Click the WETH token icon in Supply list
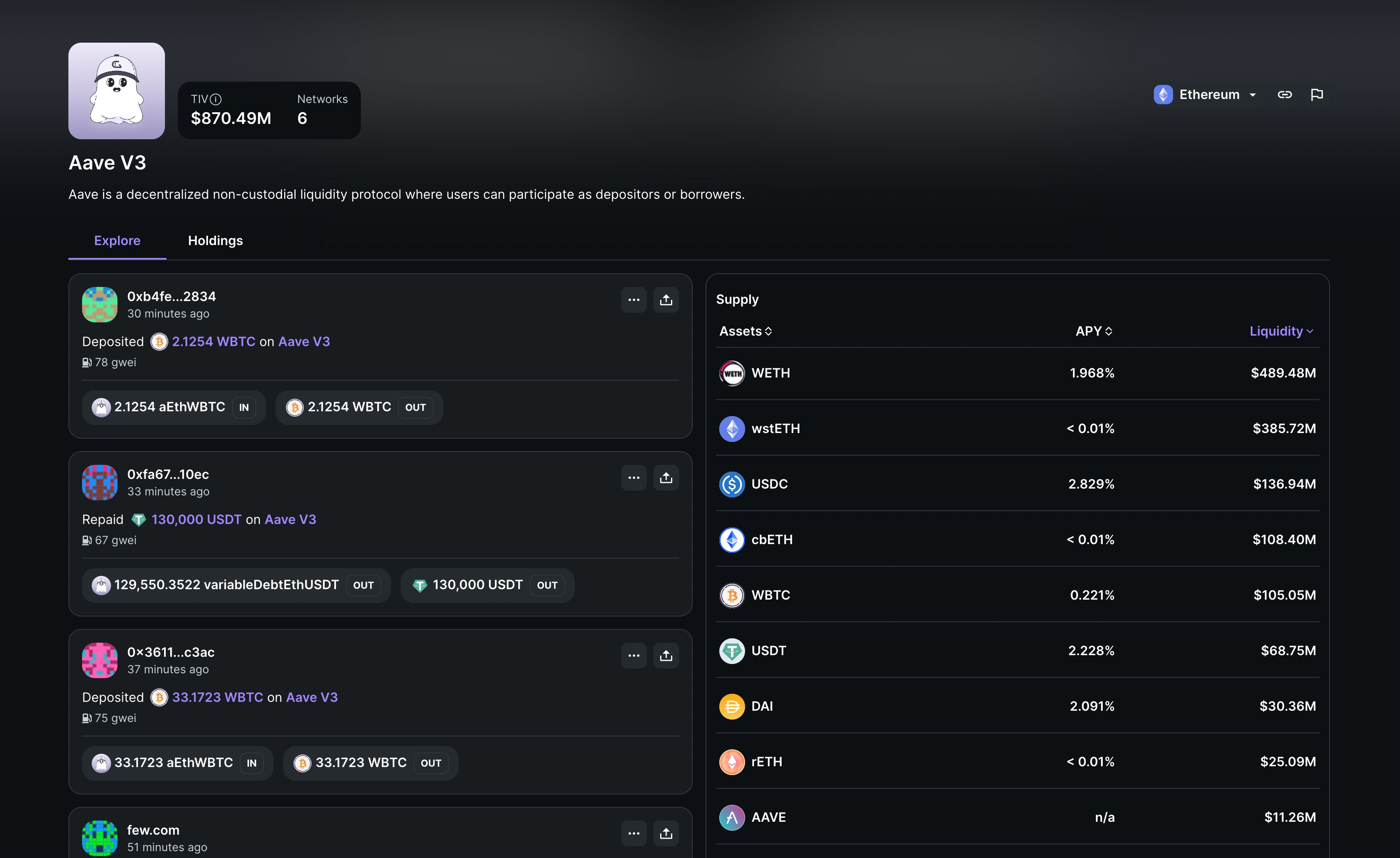 click(733, 373)
